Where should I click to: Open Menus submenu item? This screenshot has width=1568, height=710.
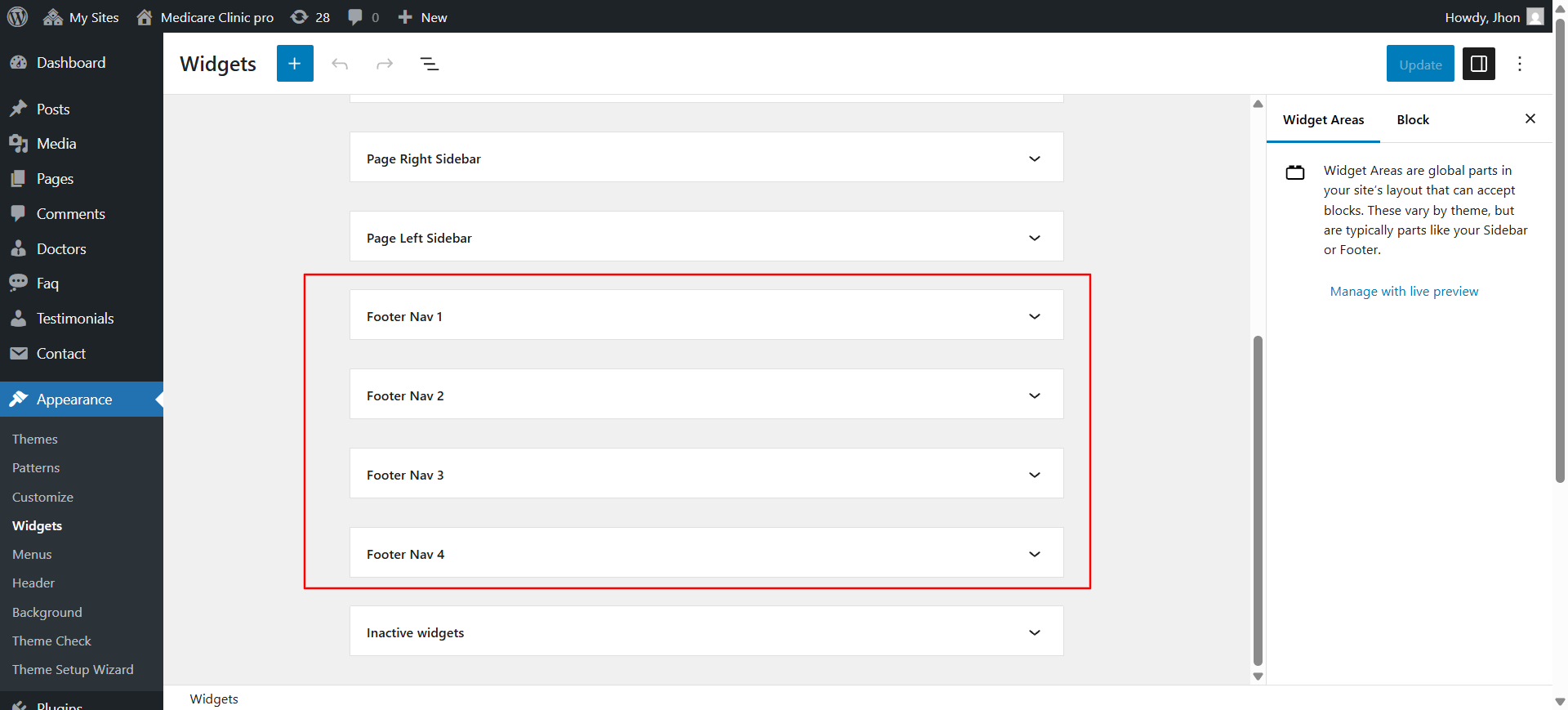tap(32, 554)
